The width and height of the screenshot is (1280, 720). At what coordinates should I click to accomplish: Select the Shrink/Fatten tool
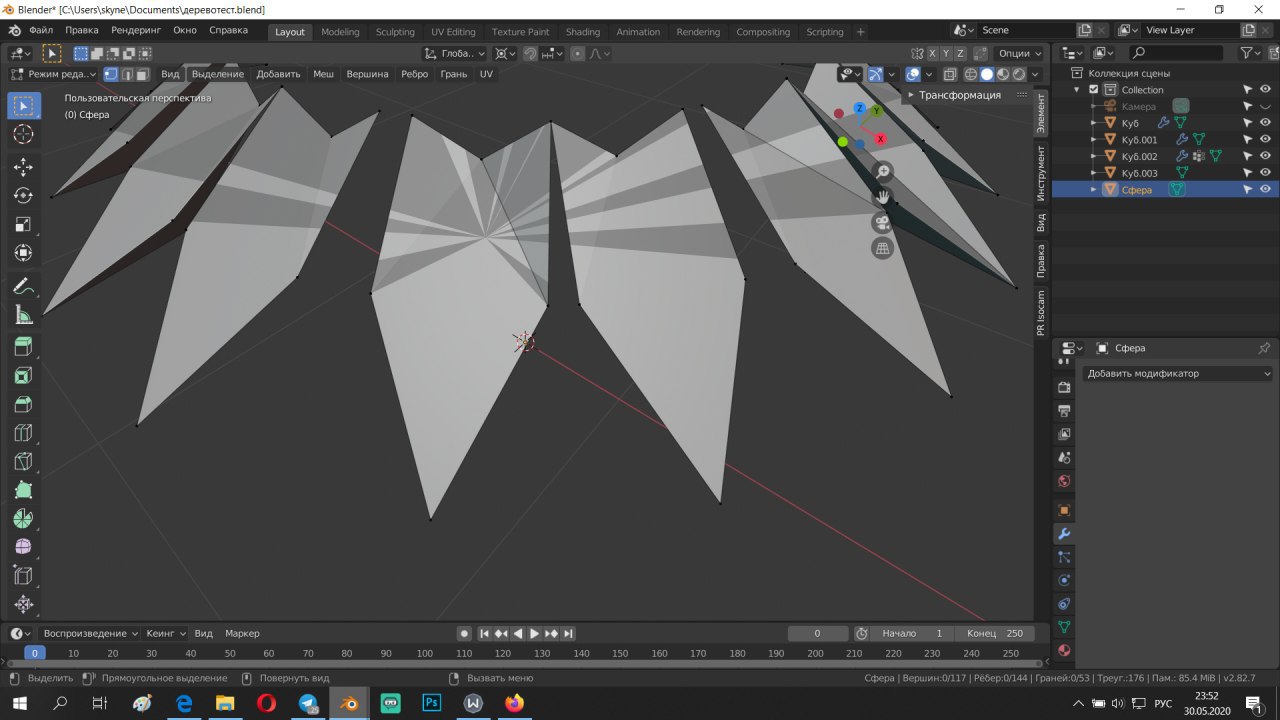click(24, 604)
